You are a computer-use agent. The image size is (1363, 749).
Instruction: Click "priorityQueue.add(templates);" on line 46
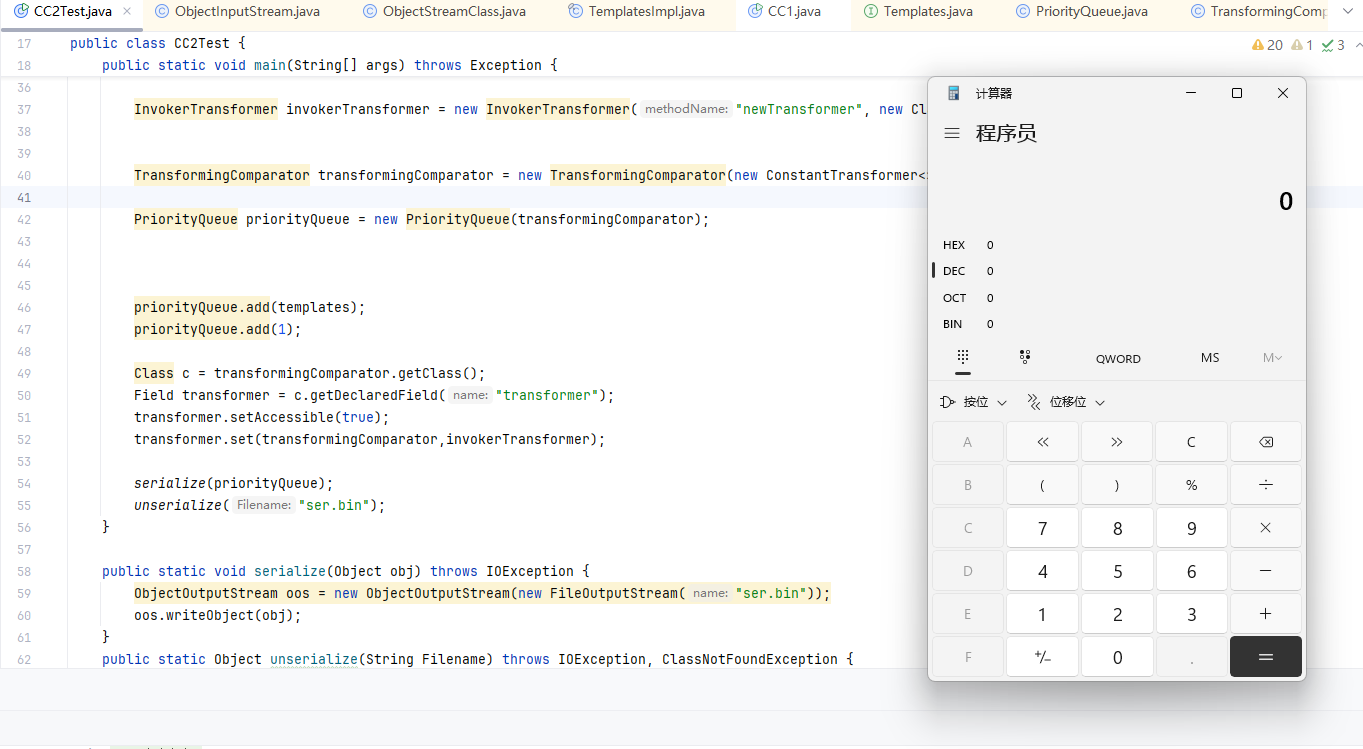pyautogui.click(x=250, y=307)
